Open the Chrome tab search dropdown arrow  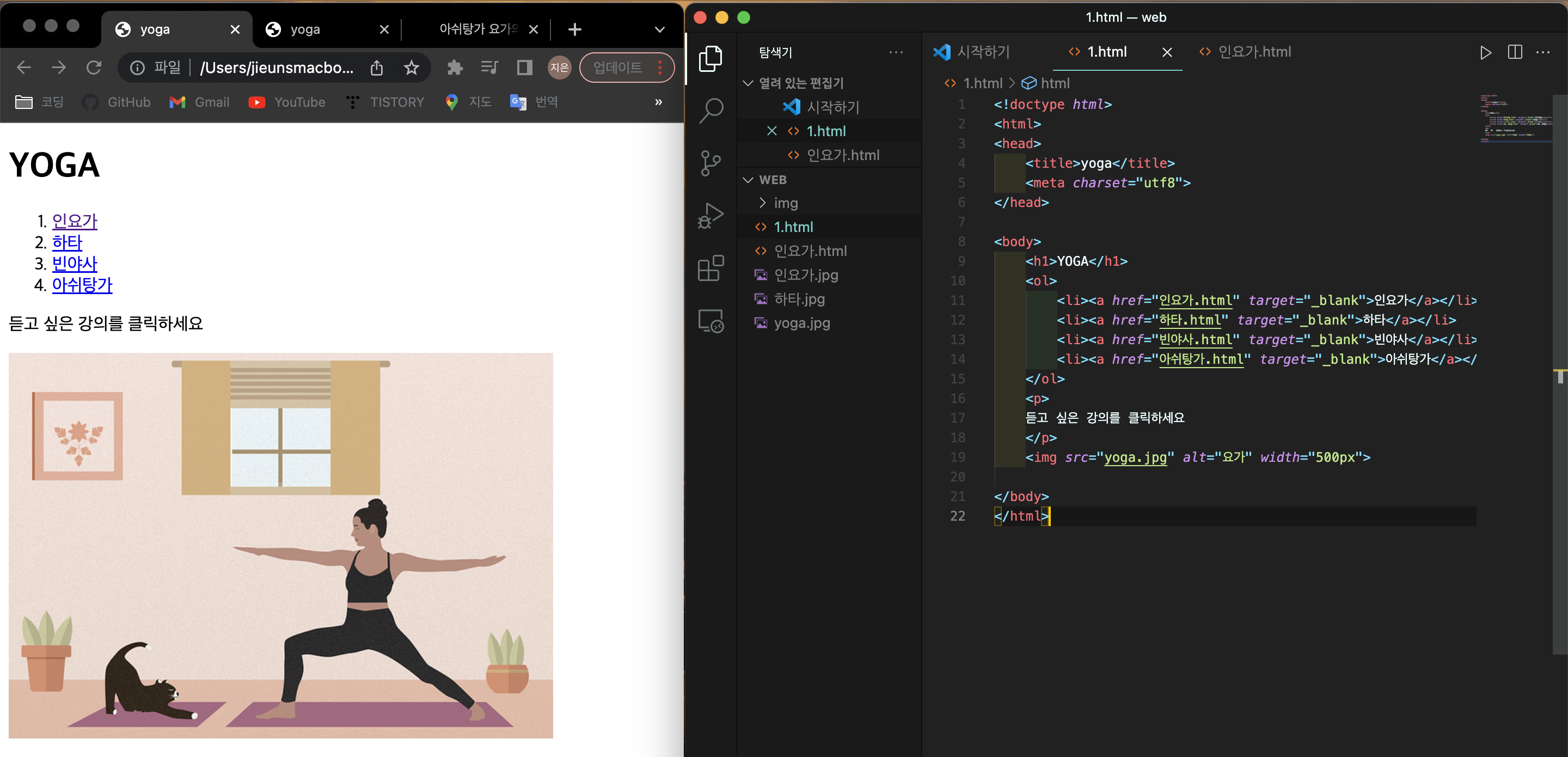pos(659,29)
